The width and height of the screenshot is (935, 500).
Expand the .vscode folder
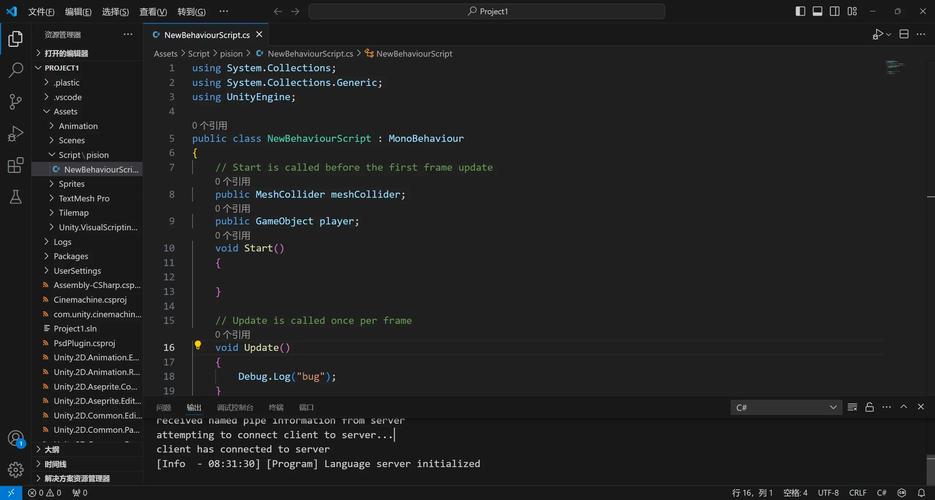coord(67,97)
